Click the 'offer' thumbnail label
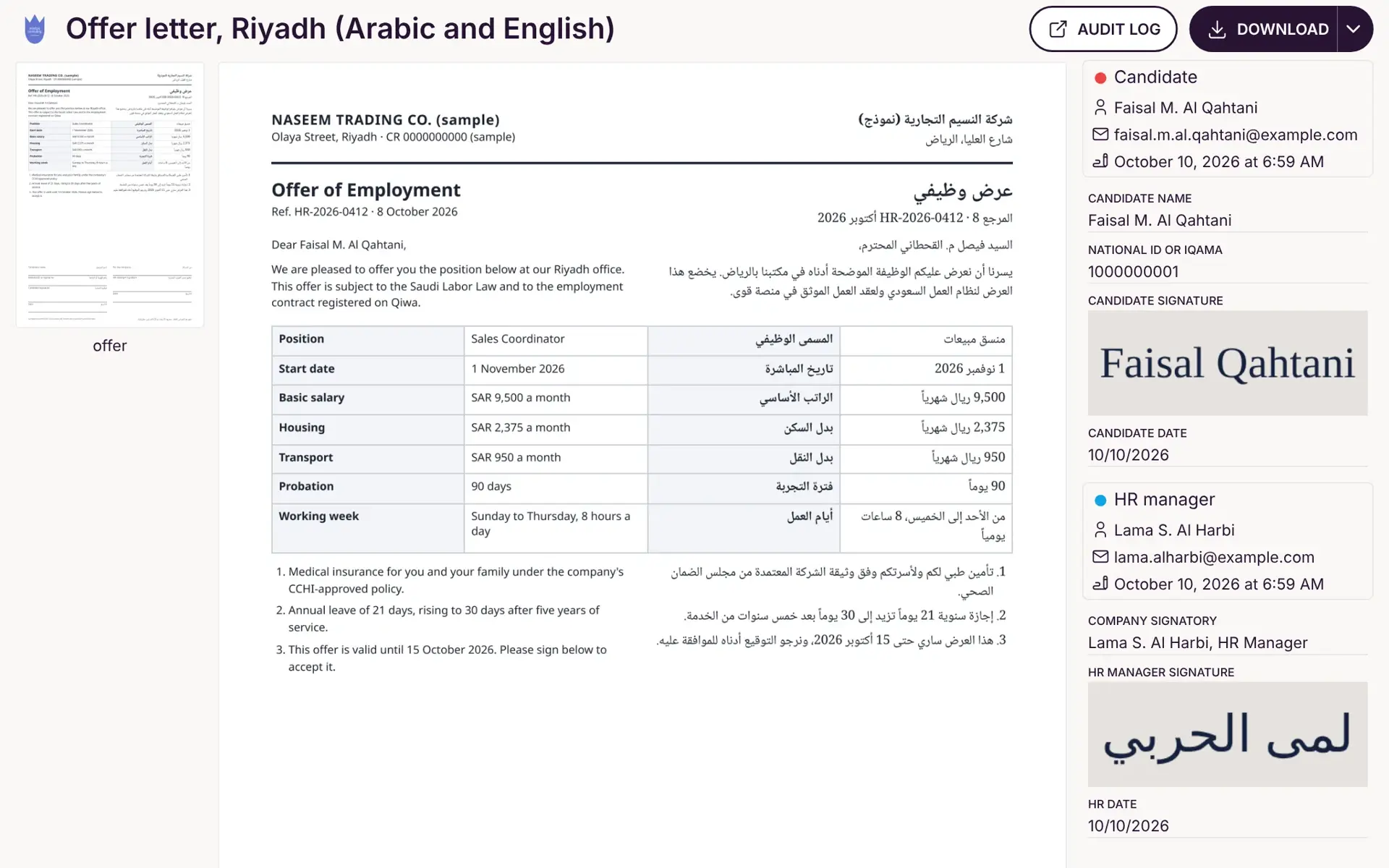This screenshot has height=868, width=1389. (x=110, y=346)
